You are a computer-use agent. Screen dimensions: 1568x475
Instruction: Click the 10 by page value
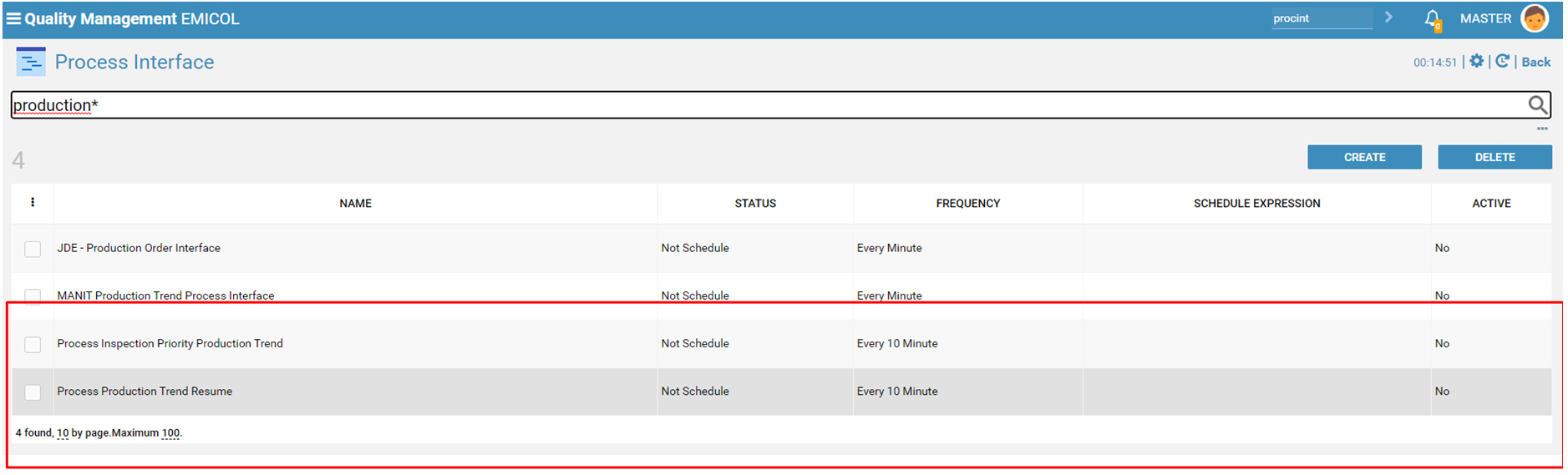63,432
